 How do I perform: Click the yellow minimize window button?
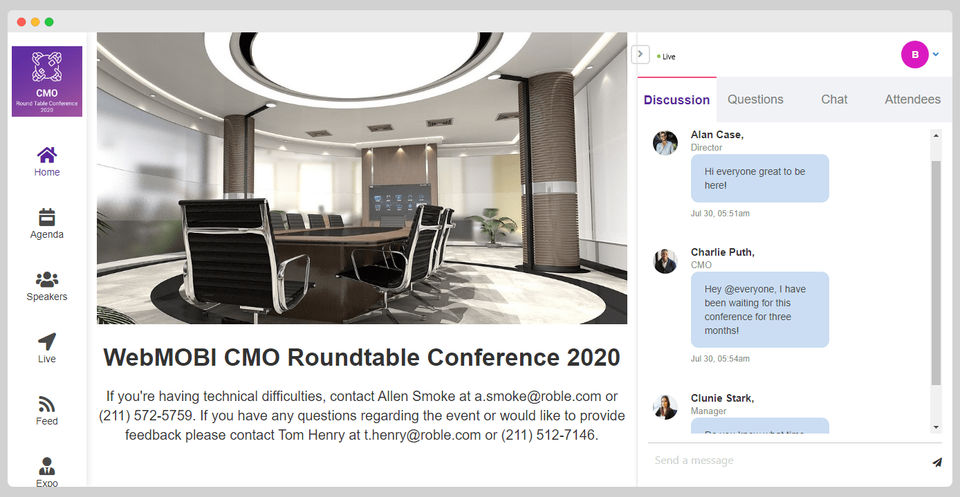[35, 22]
